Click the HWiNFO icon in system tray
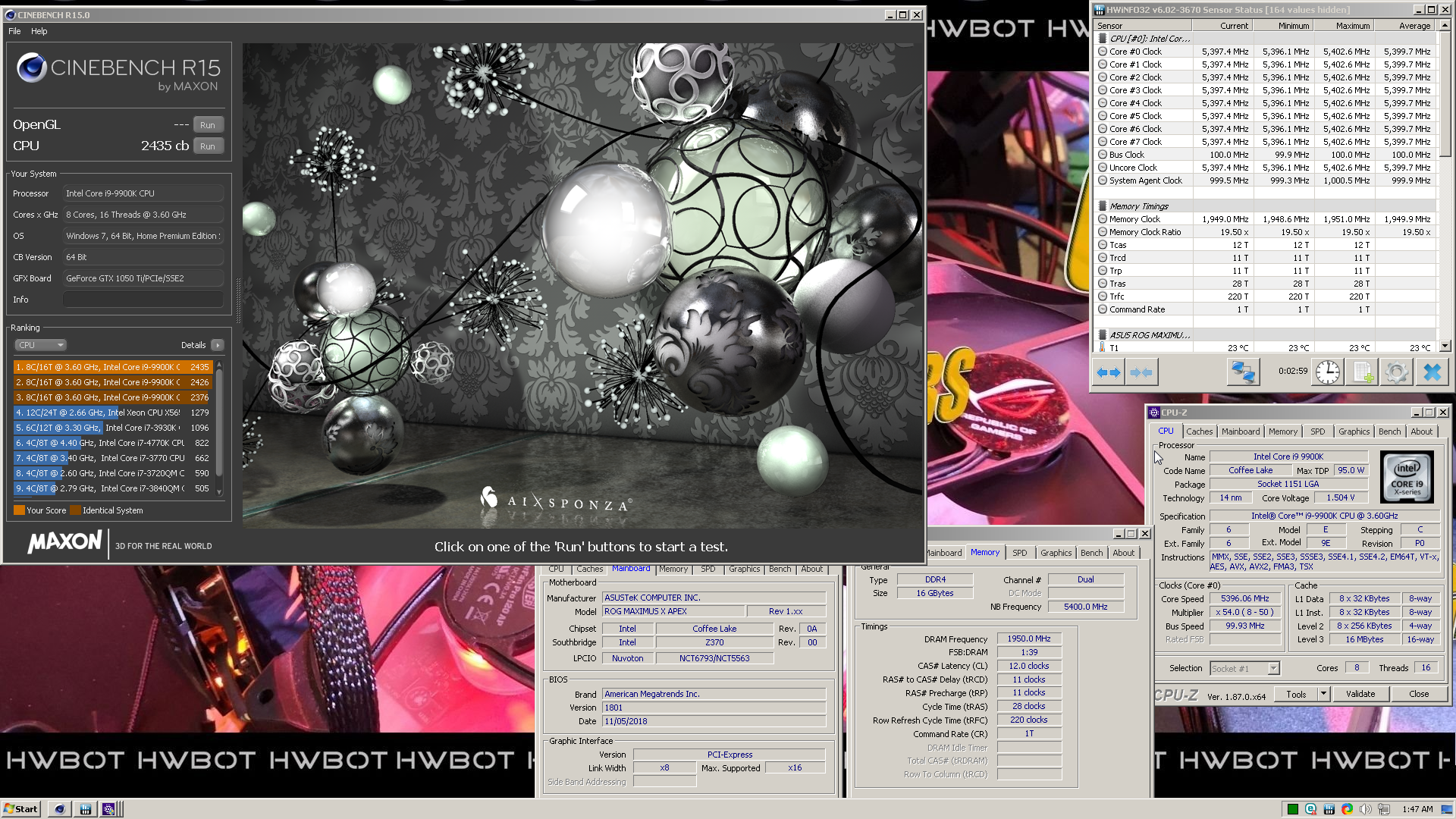Screen dimensions: 1456x819 click(x=1329, y=809)
